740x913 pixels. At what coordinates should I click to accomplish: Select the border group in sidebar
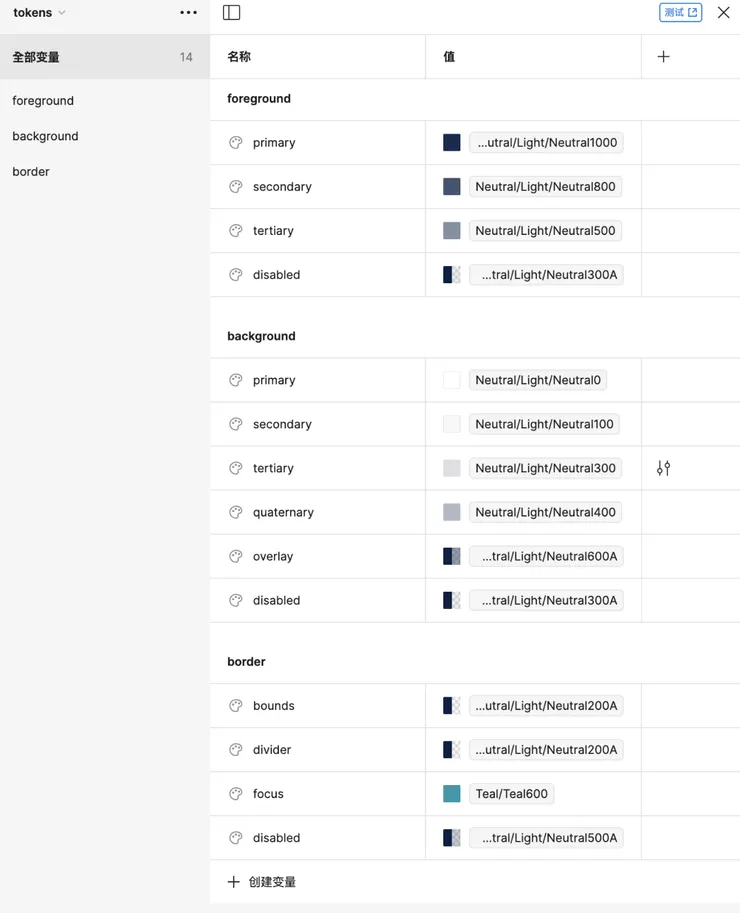[31, 172]
